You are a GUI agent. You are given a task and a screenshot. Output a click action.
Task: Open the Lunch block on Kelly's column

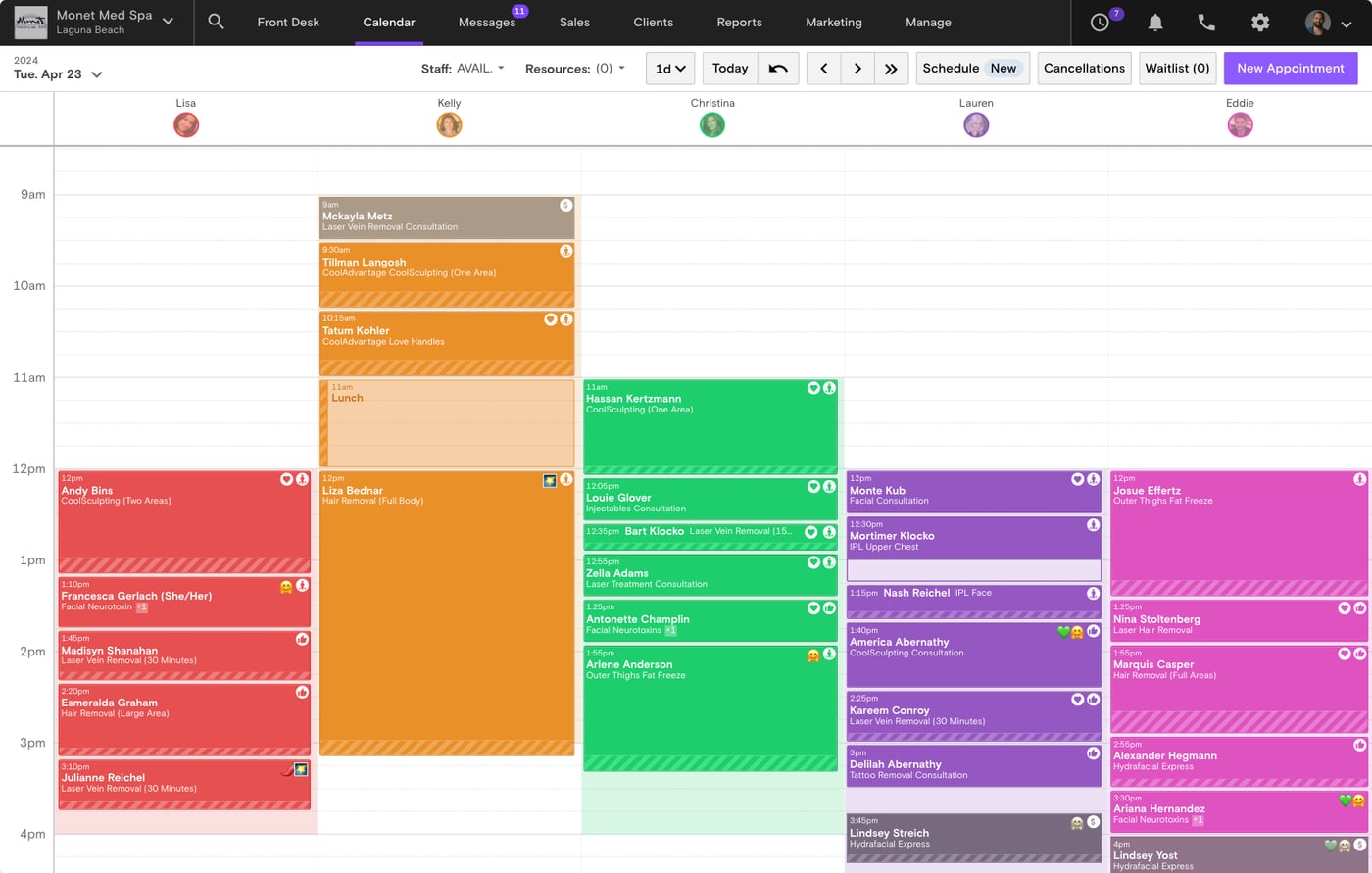pyautogui.click(x=447, y=423)
